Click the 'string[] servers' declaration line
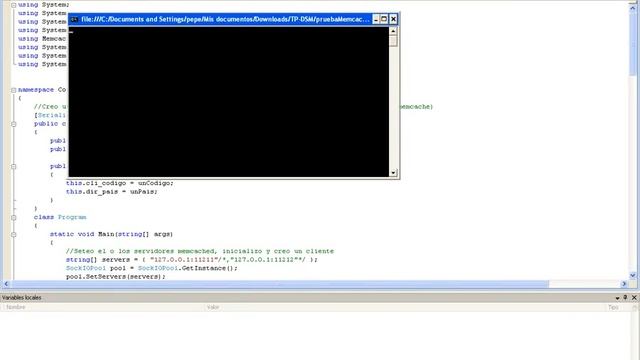Image resolution: width=640 pixels, height=360 pixels. click(x=191, y=260)
